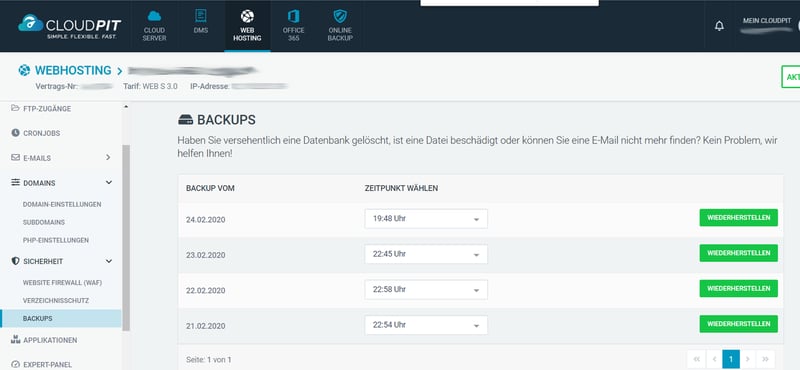
Task: Click the breadcrumb arrow after Webhosting
Action: click(x=119, y=71)
